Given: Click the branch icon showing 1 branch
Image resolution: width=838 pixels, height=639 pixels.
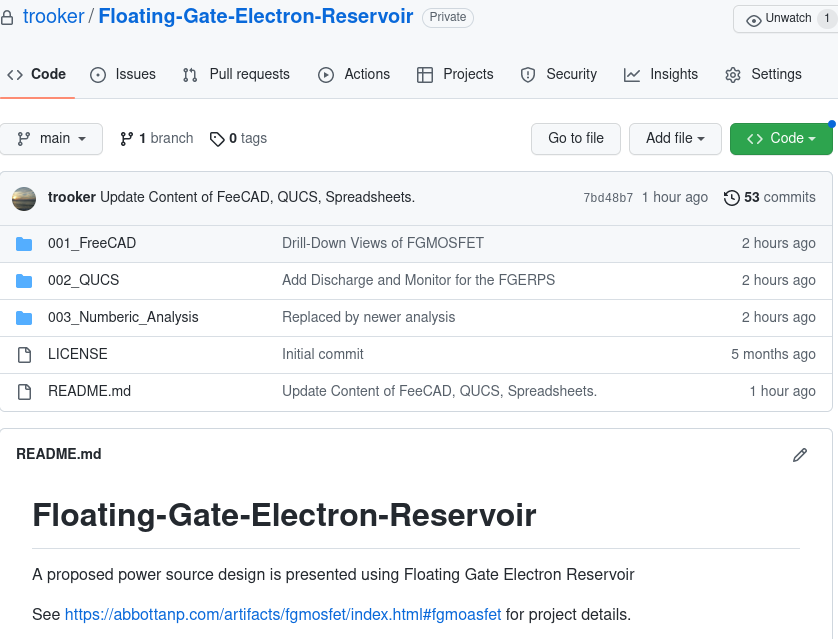Looking at the screenshot, I should [127, 139].
